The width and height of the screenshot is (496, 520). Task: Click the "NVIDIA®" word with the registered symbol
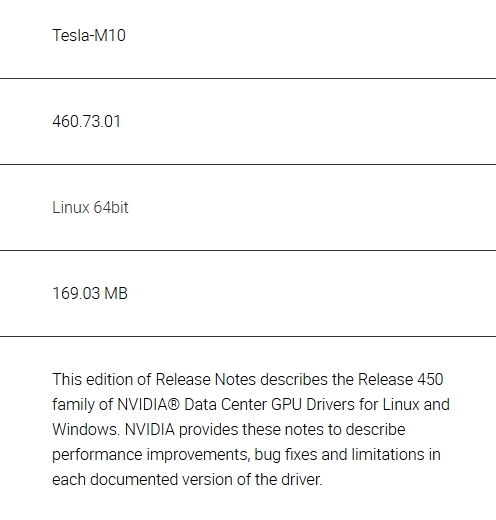pyautogui.click(x=149, y=404)
